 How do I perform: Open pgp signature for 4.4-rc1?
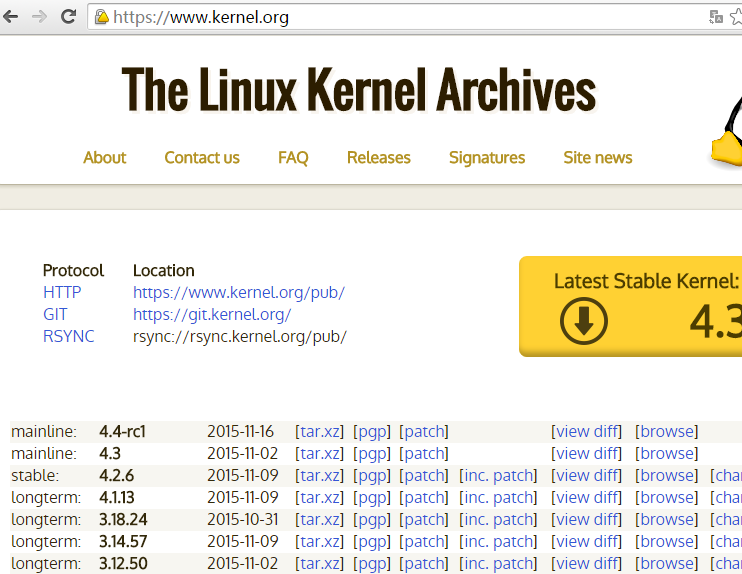coord(372,432)
